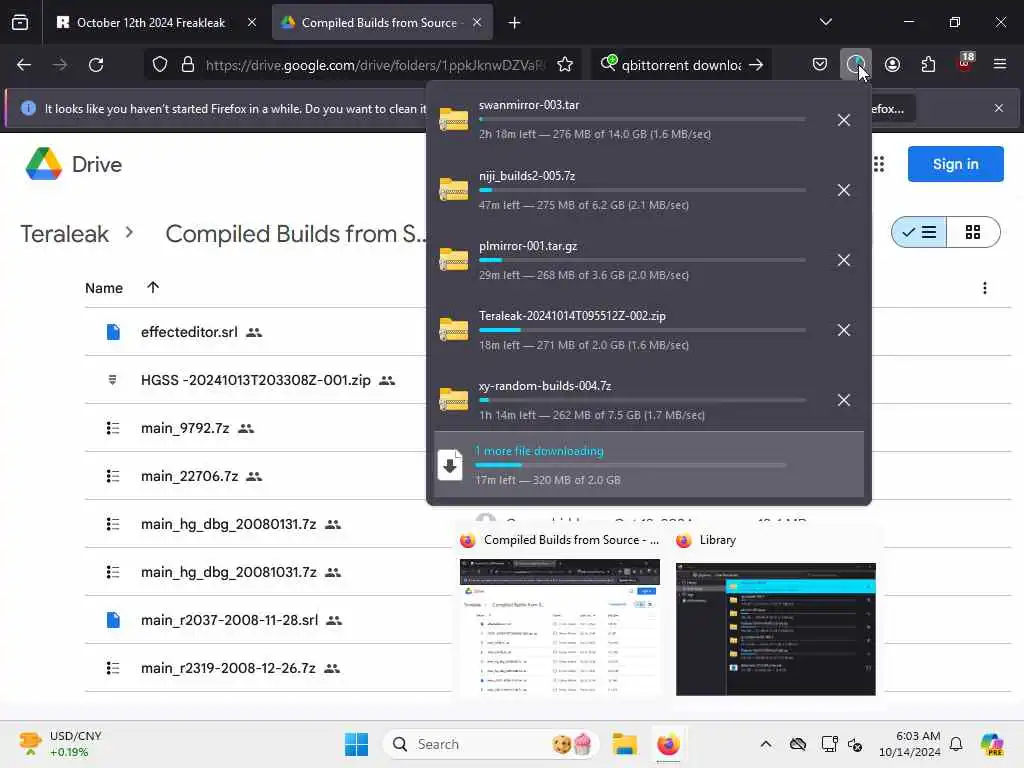Screen dimensions: 1024x768
Task: Show hidden system tray icons
Action: [765, 744]
